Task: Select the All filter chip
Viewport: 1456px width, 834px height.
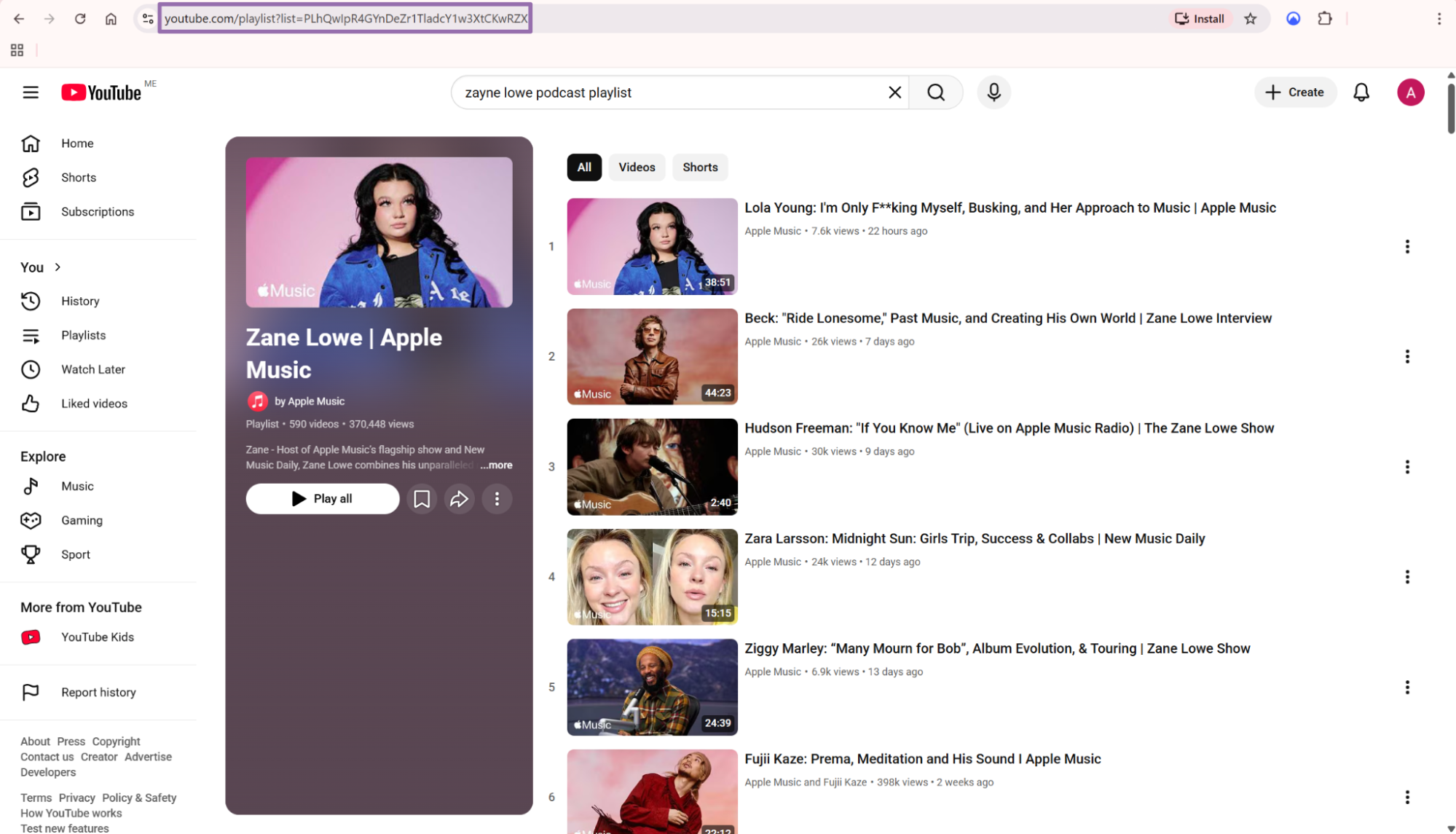Action: tap(584, 168)
